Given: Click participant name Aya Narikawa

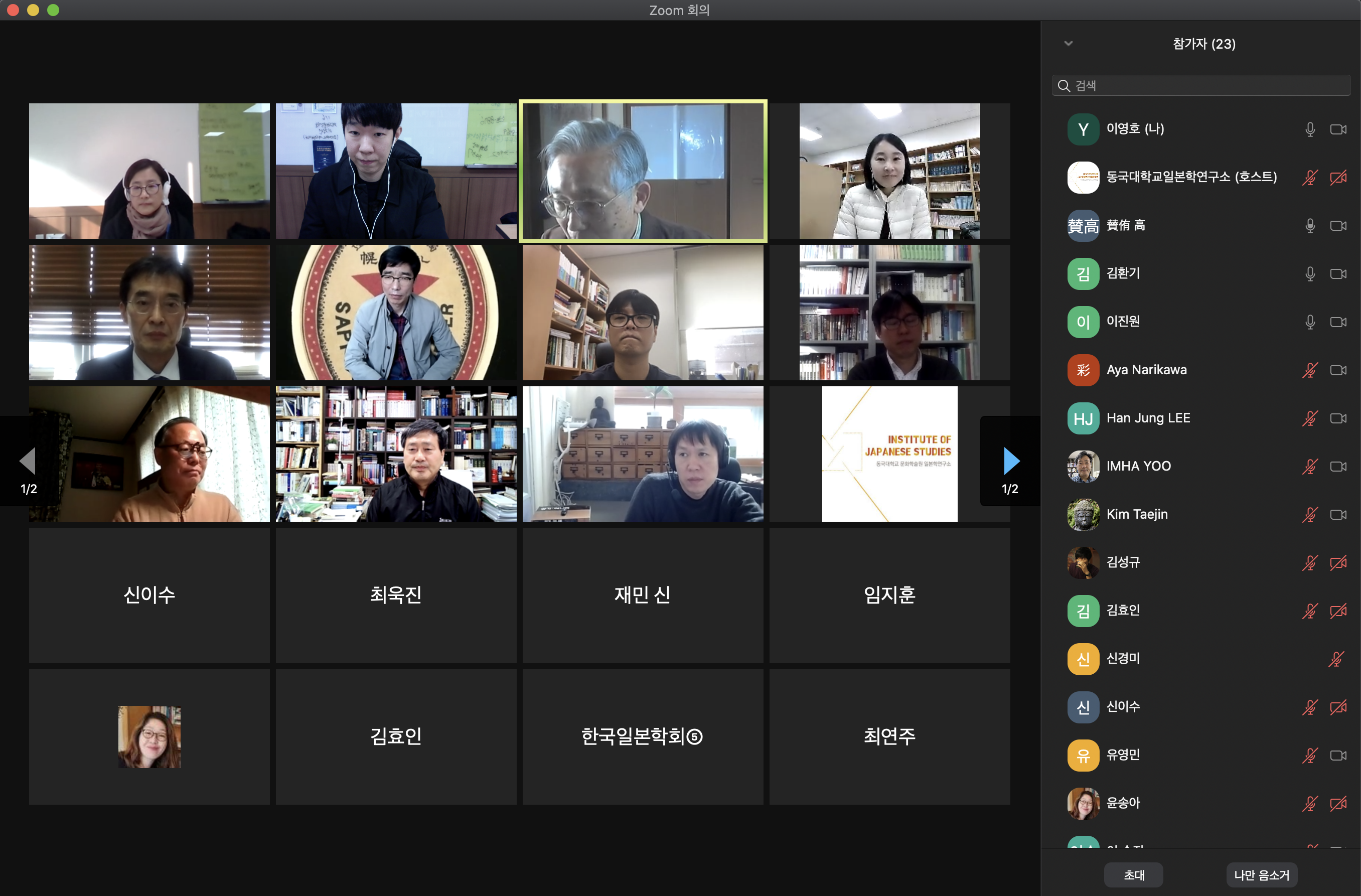Looking at the screenshot, I should pos(1146,370).
